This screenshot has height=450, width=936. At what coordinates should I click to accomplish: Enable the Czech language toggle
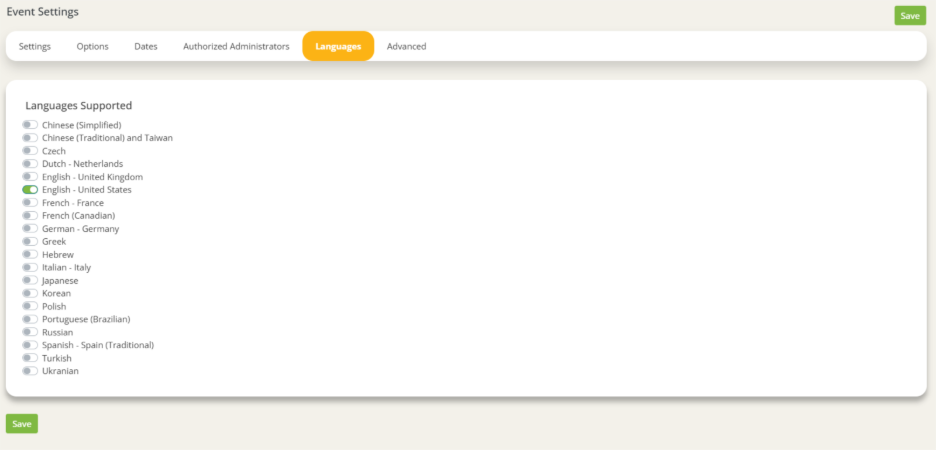click(x=30, y=151)
